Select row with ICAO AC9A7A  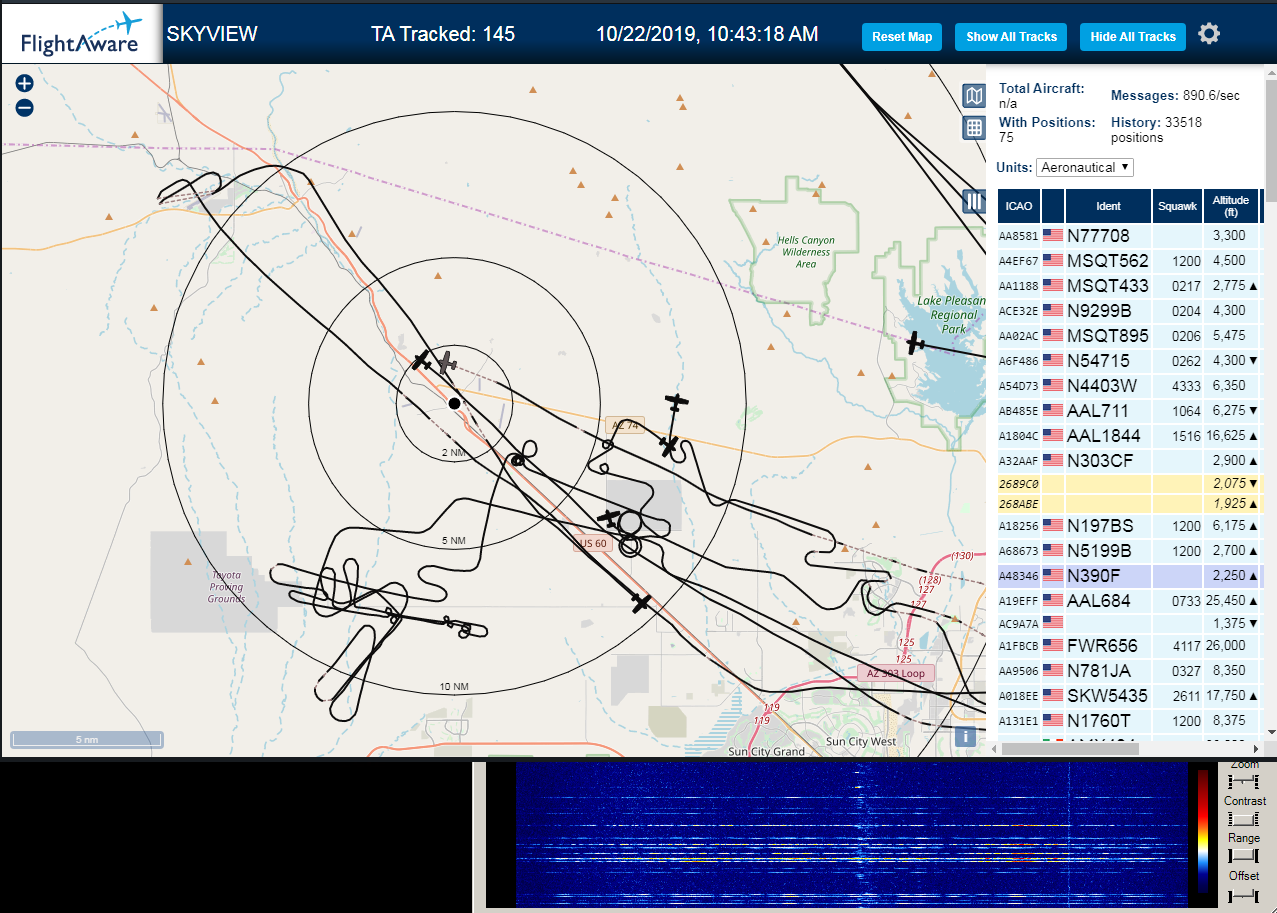tap(1129, 623)
